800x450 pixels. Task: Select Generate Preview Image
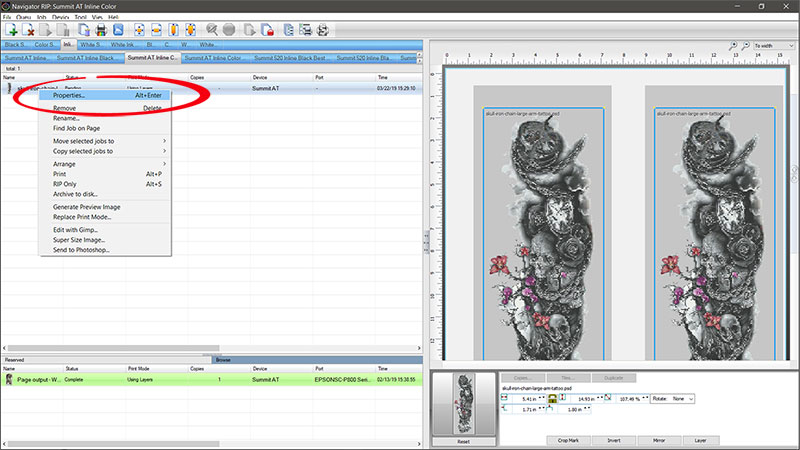[x=106, y=207]
